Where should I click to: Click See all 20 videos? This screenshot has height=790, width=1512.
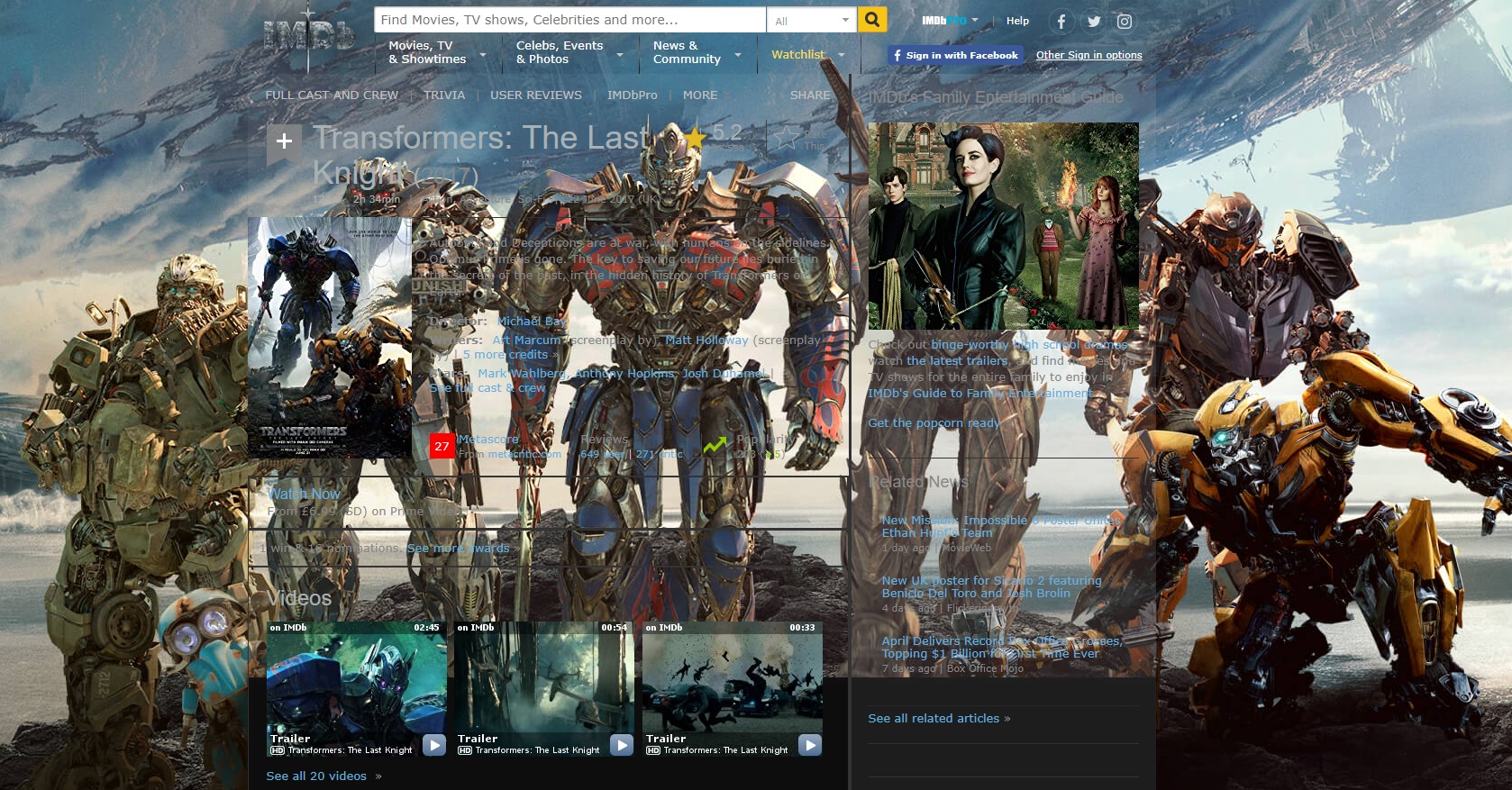pyautogui.click(x=316, y=776)
